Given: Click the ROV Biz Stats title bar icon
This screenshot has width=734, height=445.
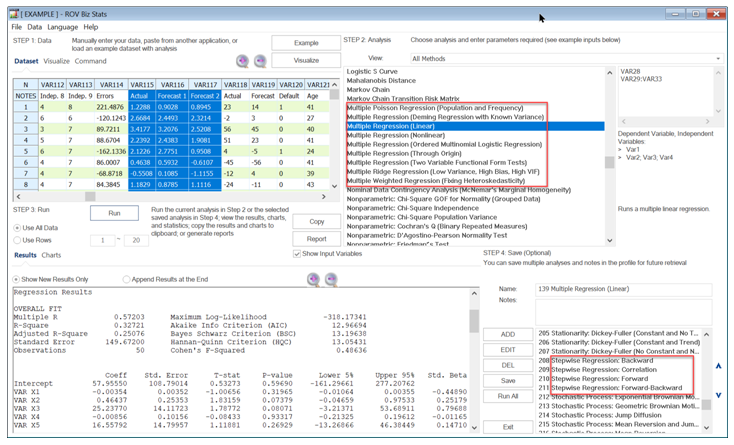Looking at the screenshot, I should 14,14.
